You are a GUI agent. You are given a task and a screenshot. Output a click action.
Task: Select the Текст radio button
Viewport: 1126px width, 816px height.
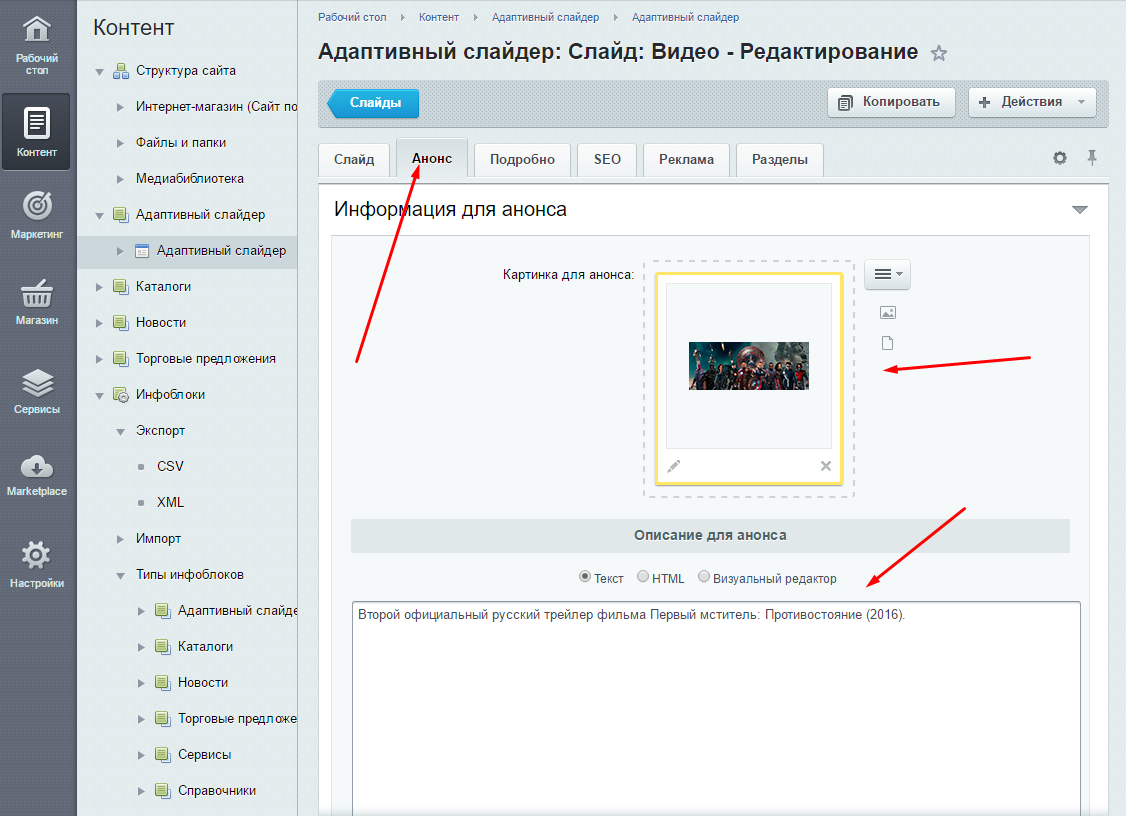pyautogui.click(x=585, y=577)
